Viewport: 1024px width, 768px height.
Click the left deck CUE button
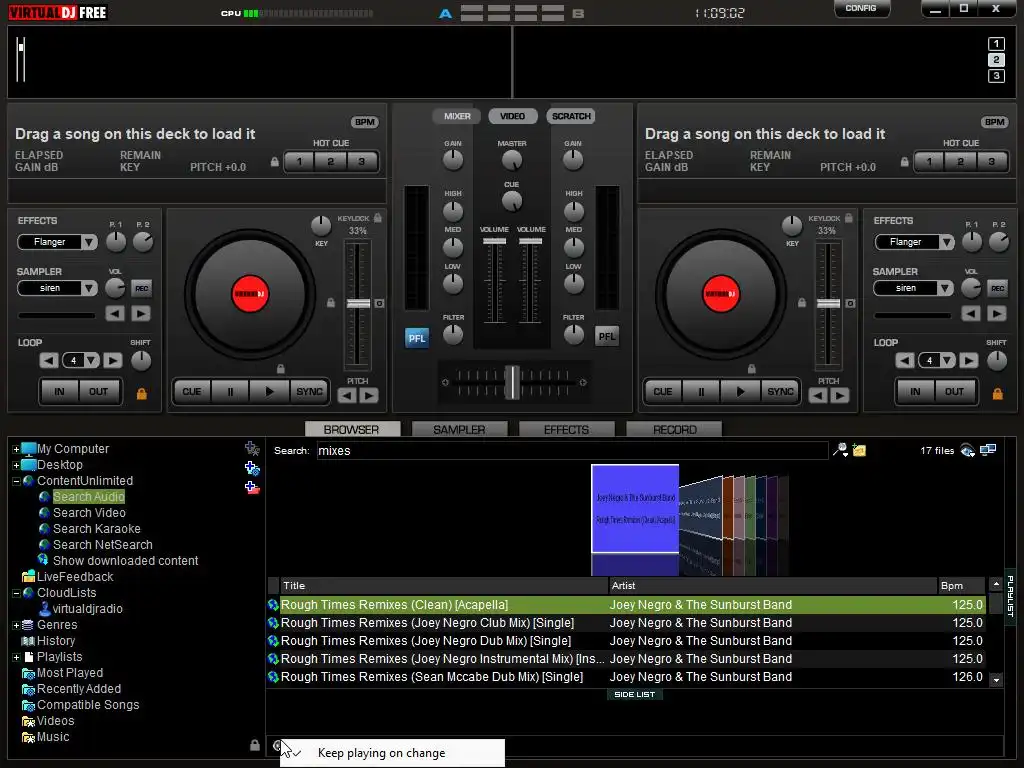tap(192, 392)
